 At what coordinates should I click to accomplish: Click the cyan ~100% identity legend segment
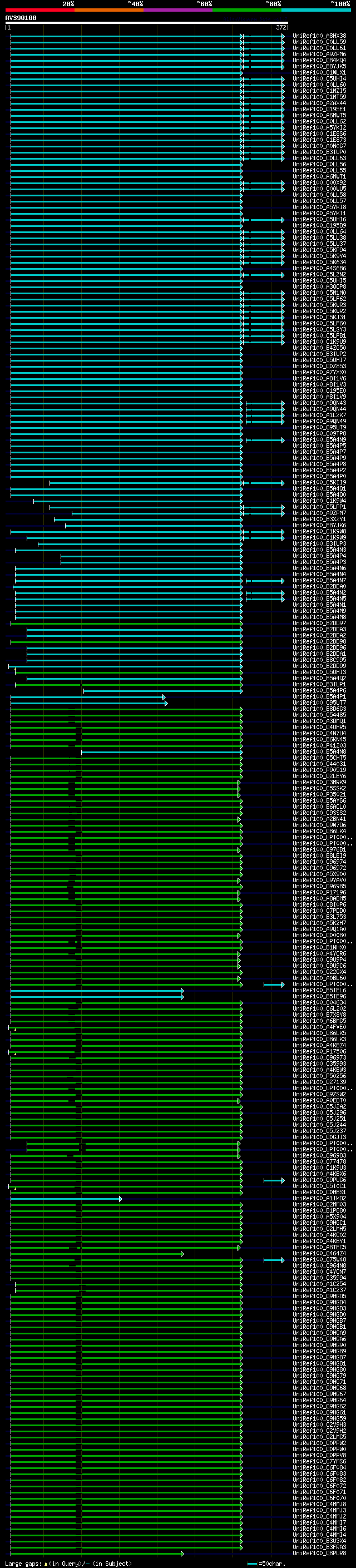click(316, 10)
